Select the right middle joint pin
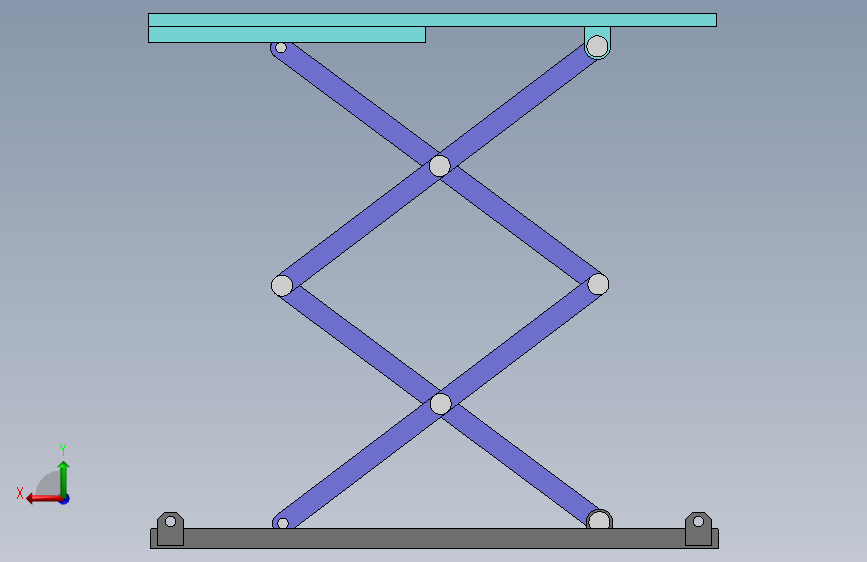Viewport: 867px width, 562px height. [598, 284]
